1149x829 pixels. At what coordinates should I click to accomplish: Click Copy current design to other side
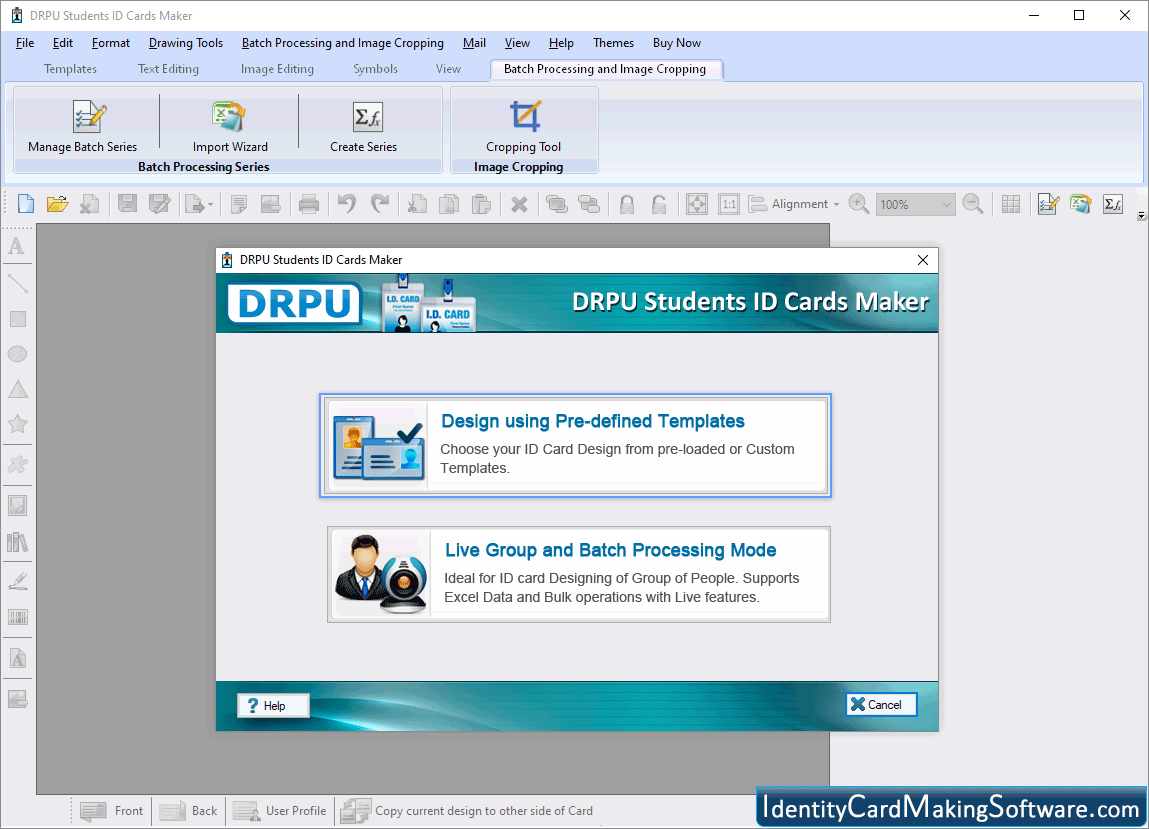click(467, 811)
